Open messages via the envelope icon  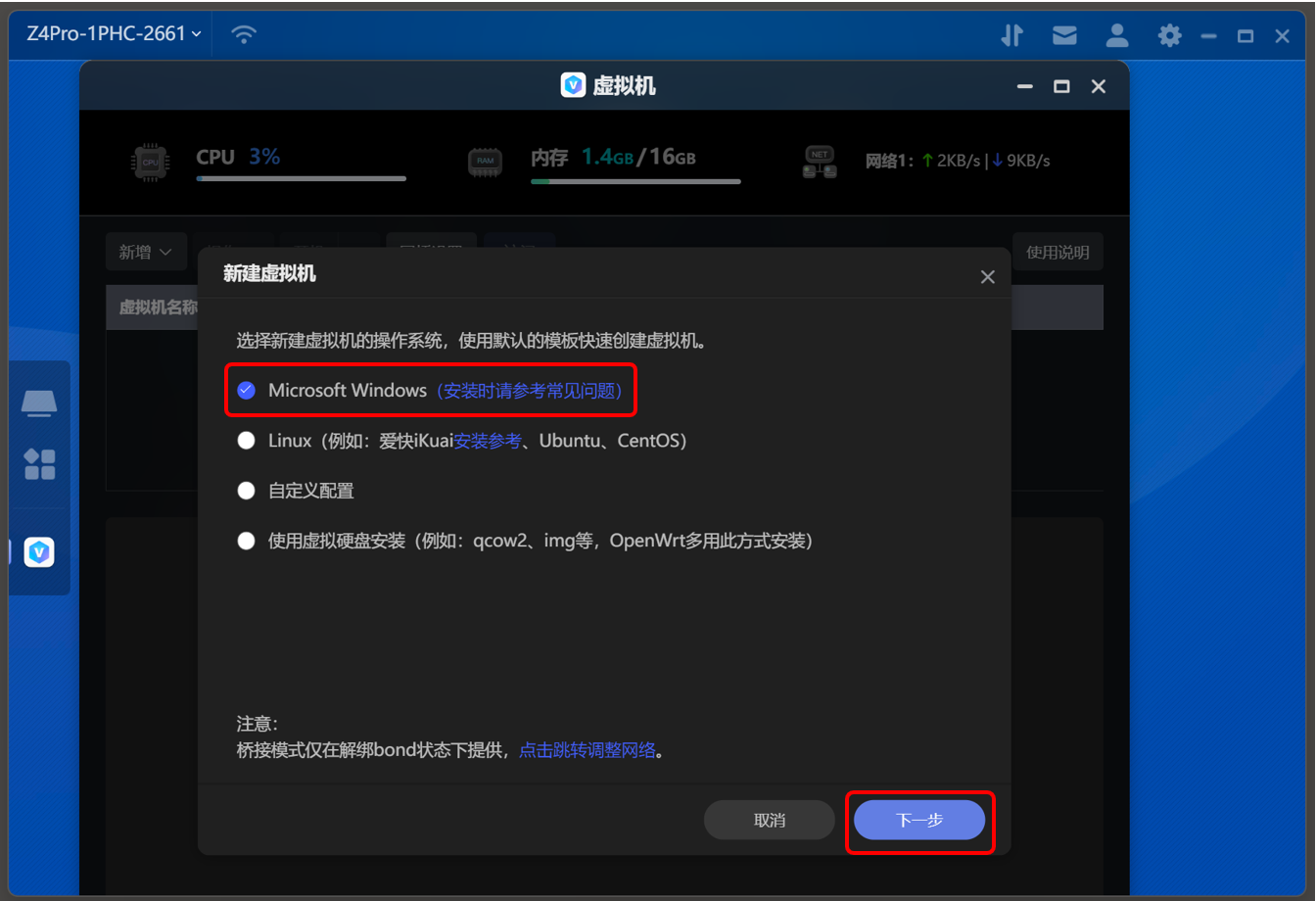[1064, 35]
